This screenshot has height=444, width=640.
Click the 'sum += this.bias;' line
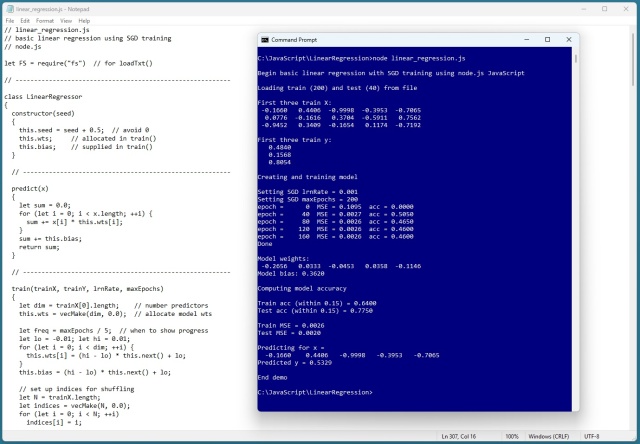tap(50, 239)
